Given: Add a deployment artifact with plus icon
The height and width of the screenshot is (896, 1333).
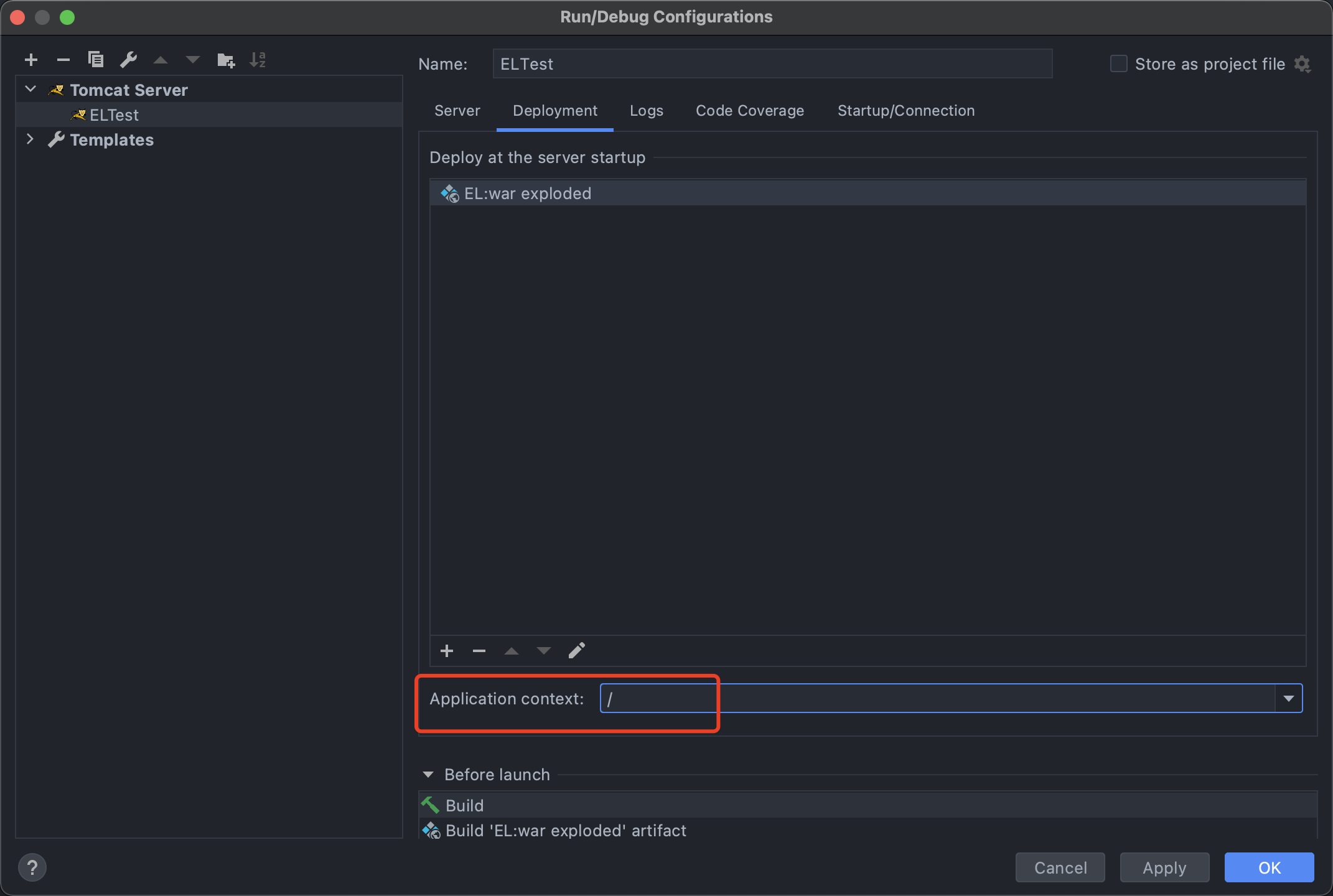Looking at the screenshot, I should tap(447, 651).
